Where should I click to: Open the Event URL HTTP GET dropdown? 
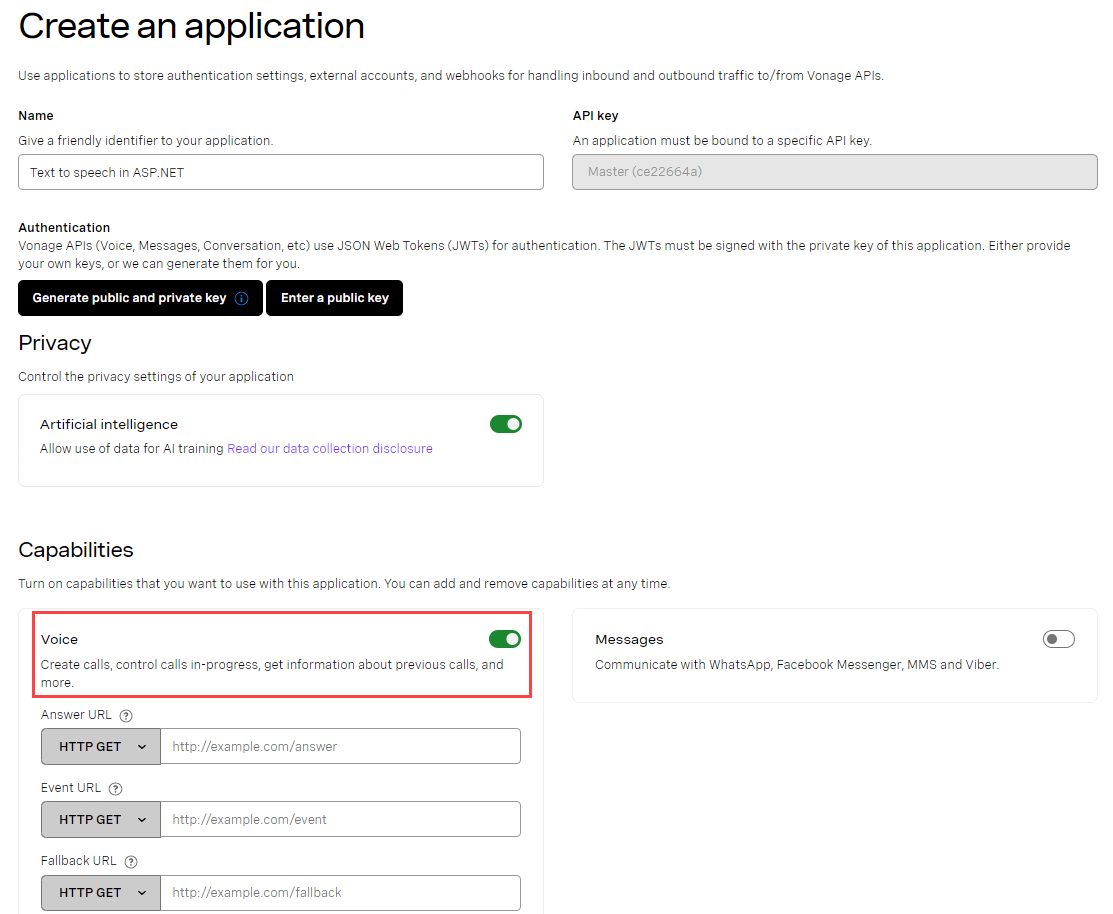coord(101,820)
